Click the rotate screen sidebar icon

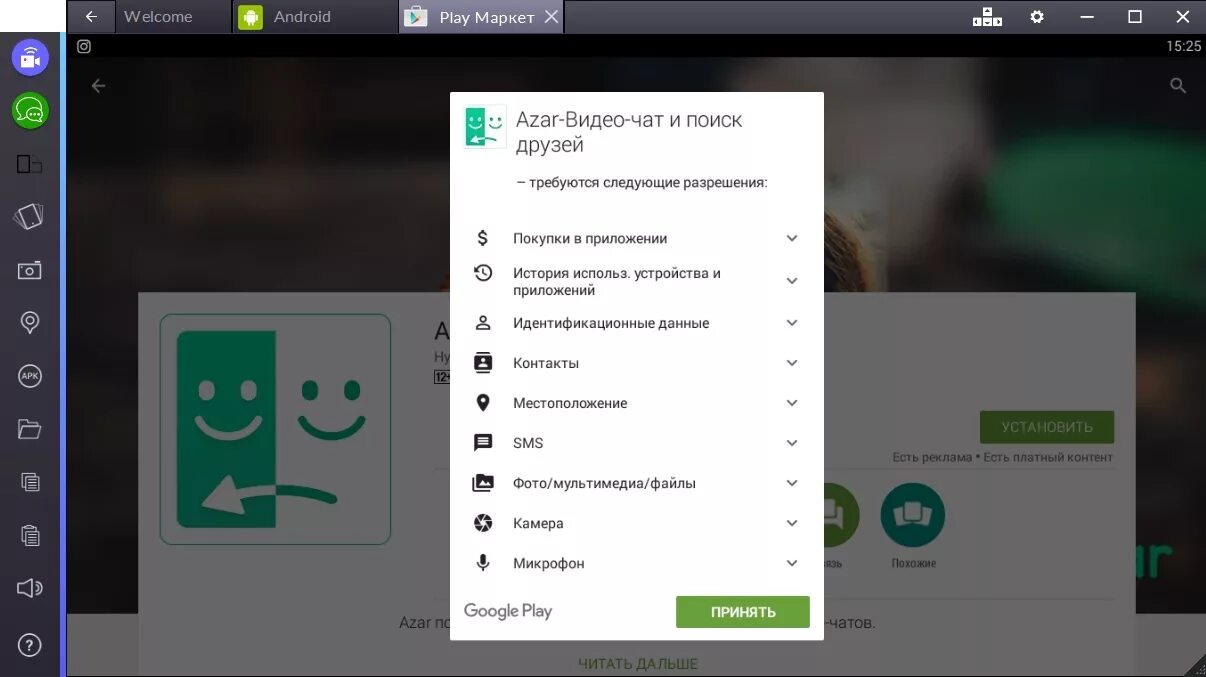click(30, 216)
